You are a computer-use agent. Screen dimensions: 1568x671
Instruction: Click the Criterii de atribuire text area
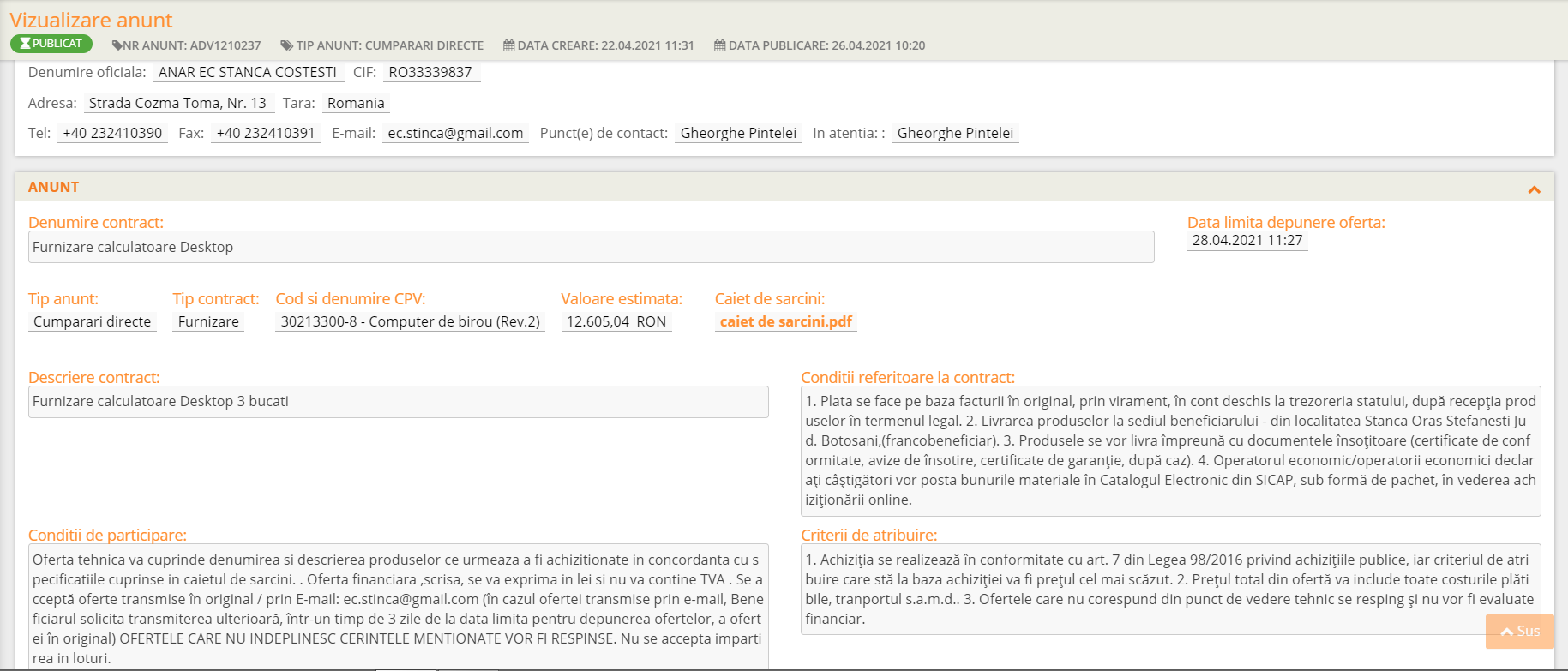[x=1171, y=590]
